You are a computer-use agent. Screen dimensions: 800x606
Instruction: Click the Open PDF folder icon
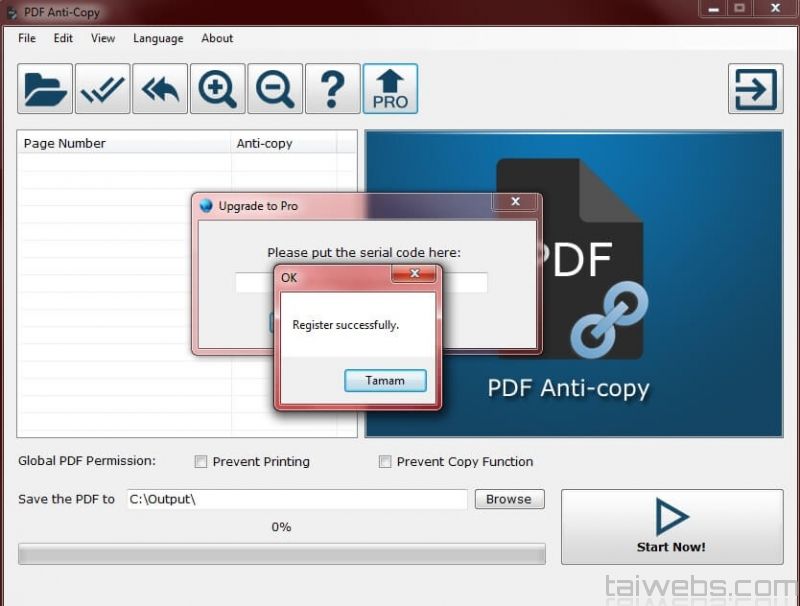(x=45, y=90)
